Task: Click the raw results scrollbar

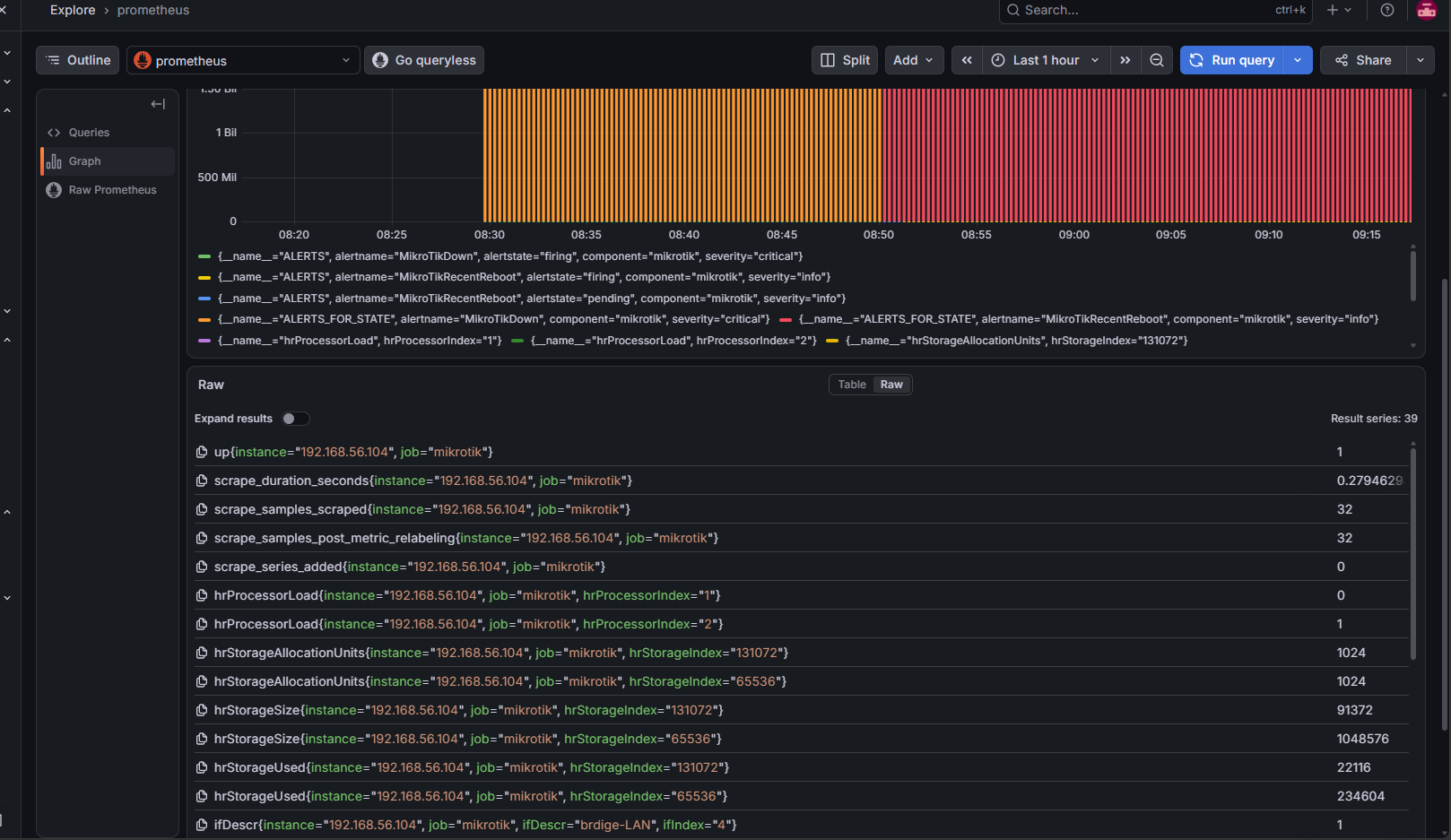Action: pos(1413,553)
